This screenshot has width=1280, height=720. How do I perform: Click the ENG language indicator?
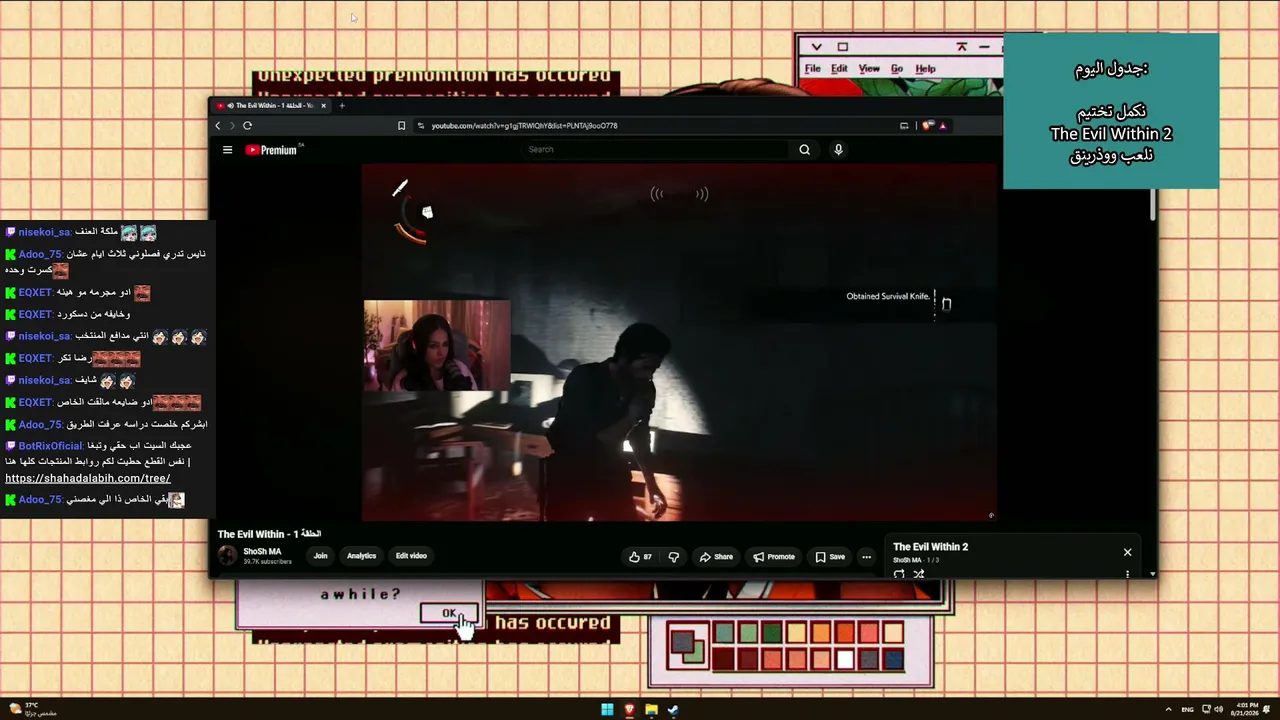pyautogui.click(x=1187, y=710)
